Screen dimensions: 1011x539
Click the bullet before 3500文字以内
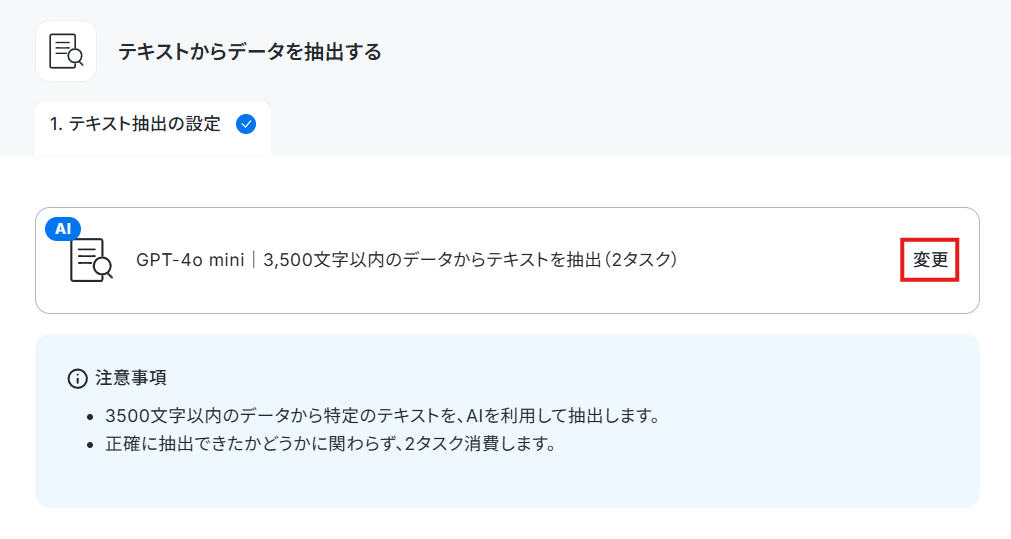90,416
